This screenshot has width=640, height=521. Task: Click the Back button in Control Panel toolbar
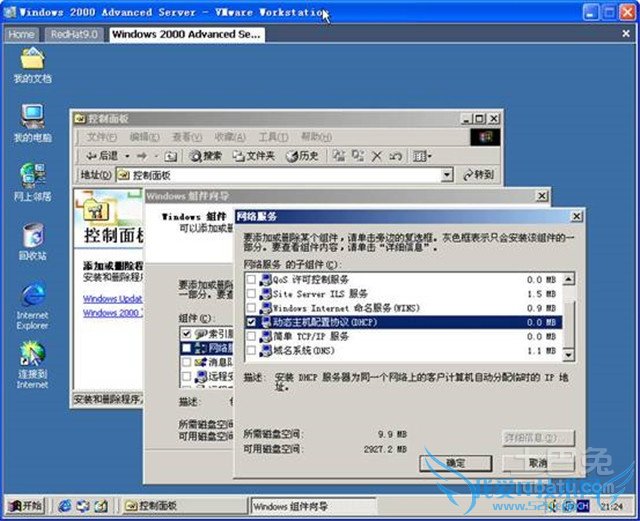[x=102, y=156]
